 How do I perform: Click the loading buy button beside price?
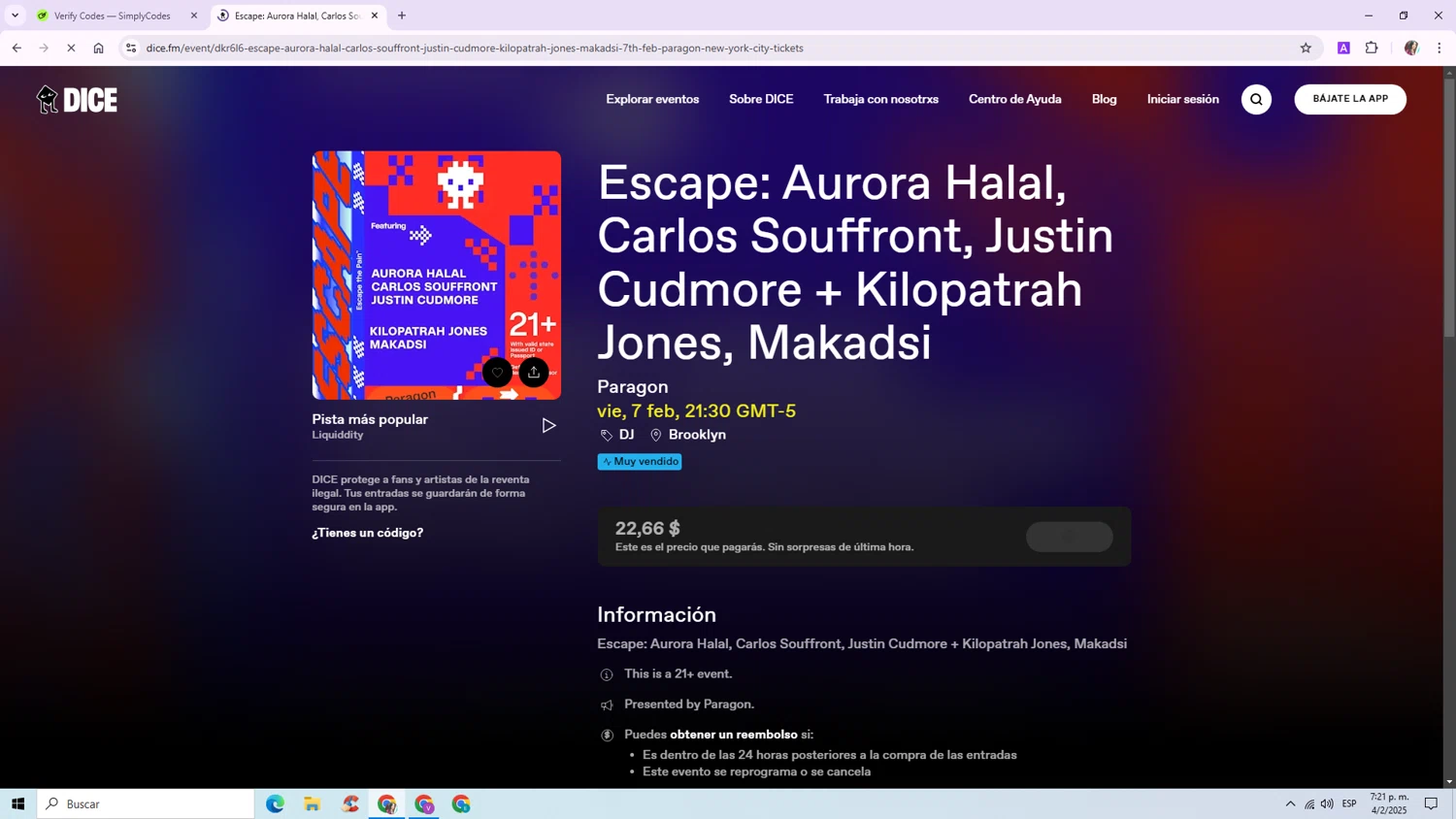pos(1069,537)
